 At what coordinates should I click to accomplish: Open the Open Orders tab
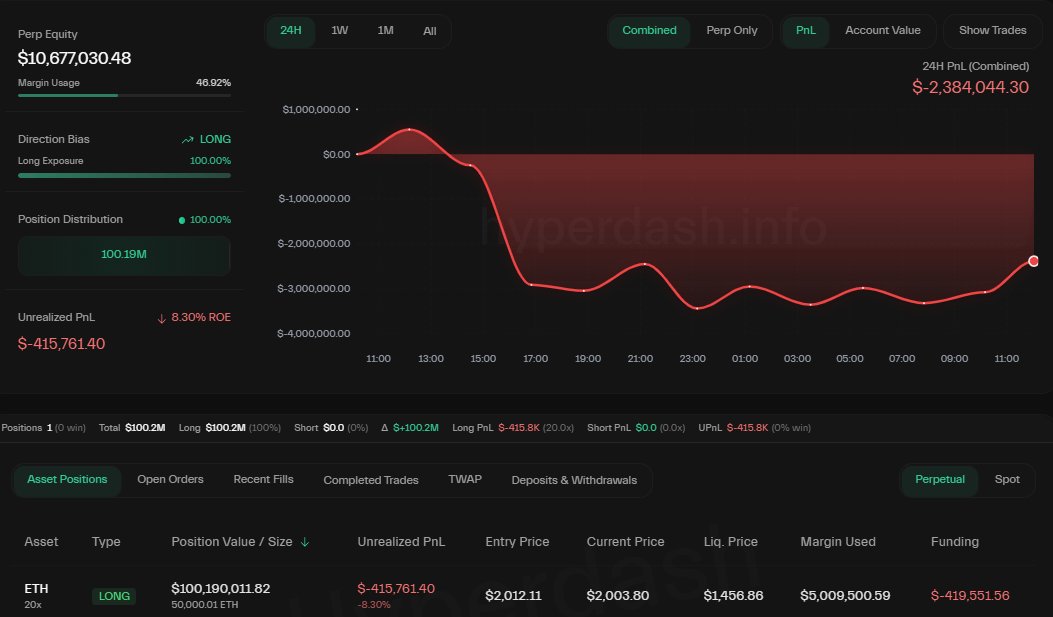coord(170,480)
